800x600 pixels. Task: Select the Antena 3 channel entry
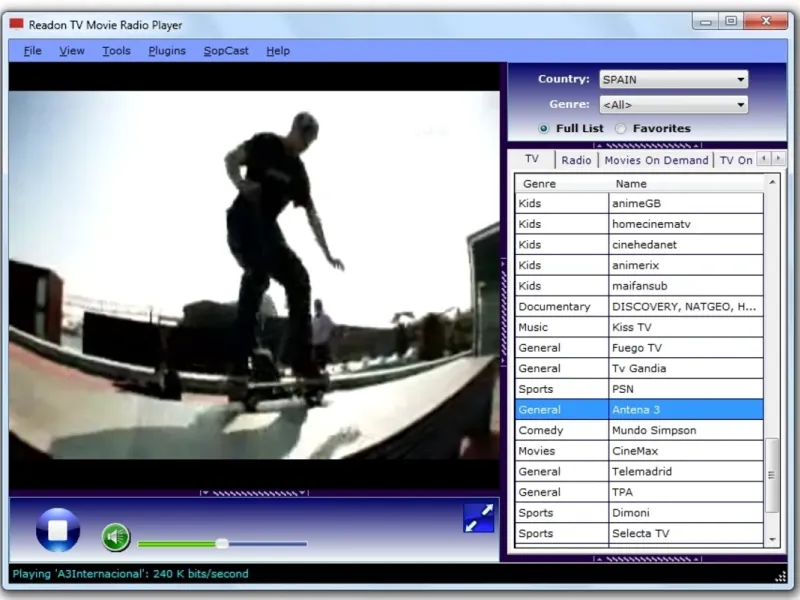coord(640,409)
